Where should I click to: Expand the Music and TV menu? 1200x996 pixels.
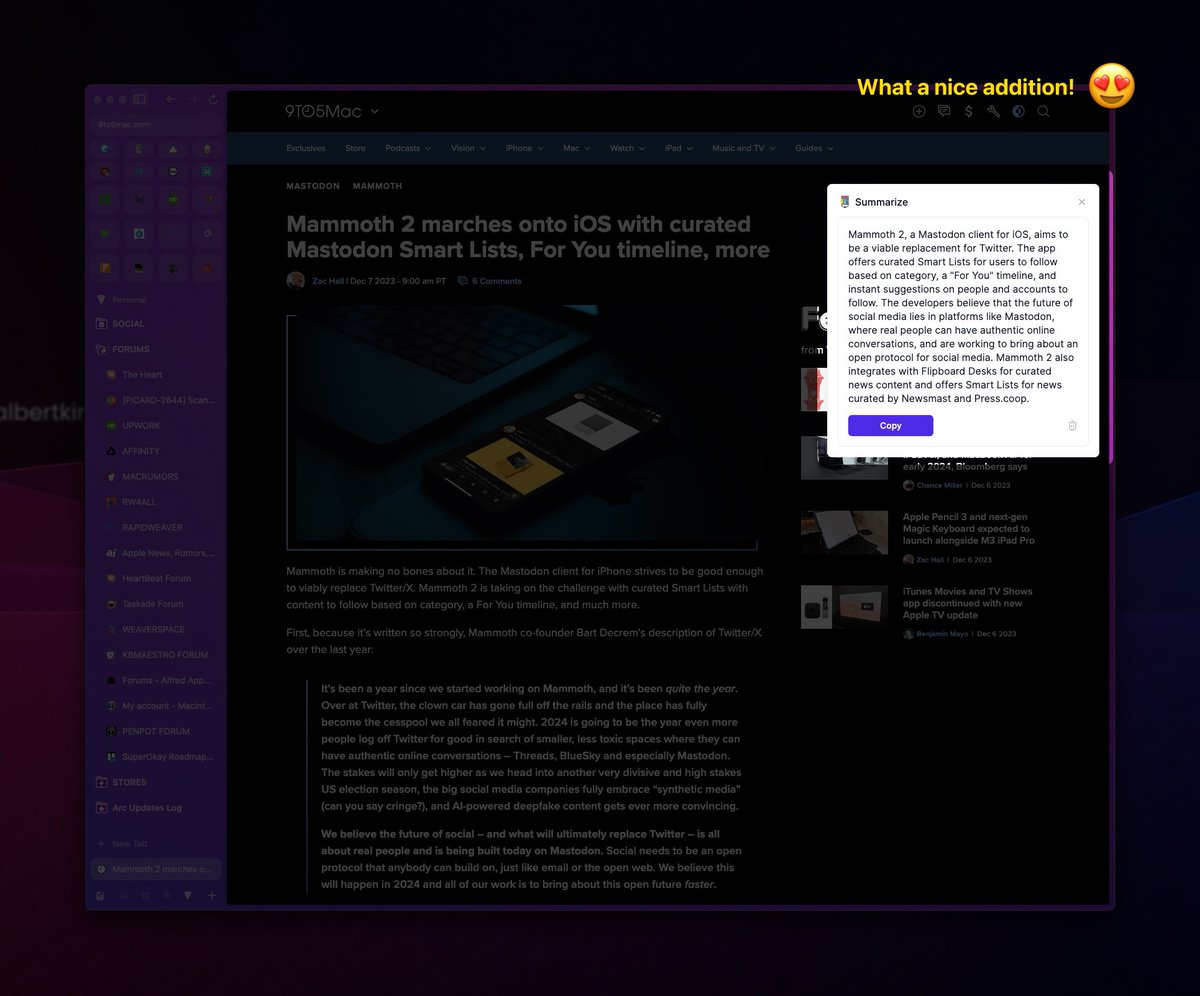pyautogui.click(x=744, y=148)
